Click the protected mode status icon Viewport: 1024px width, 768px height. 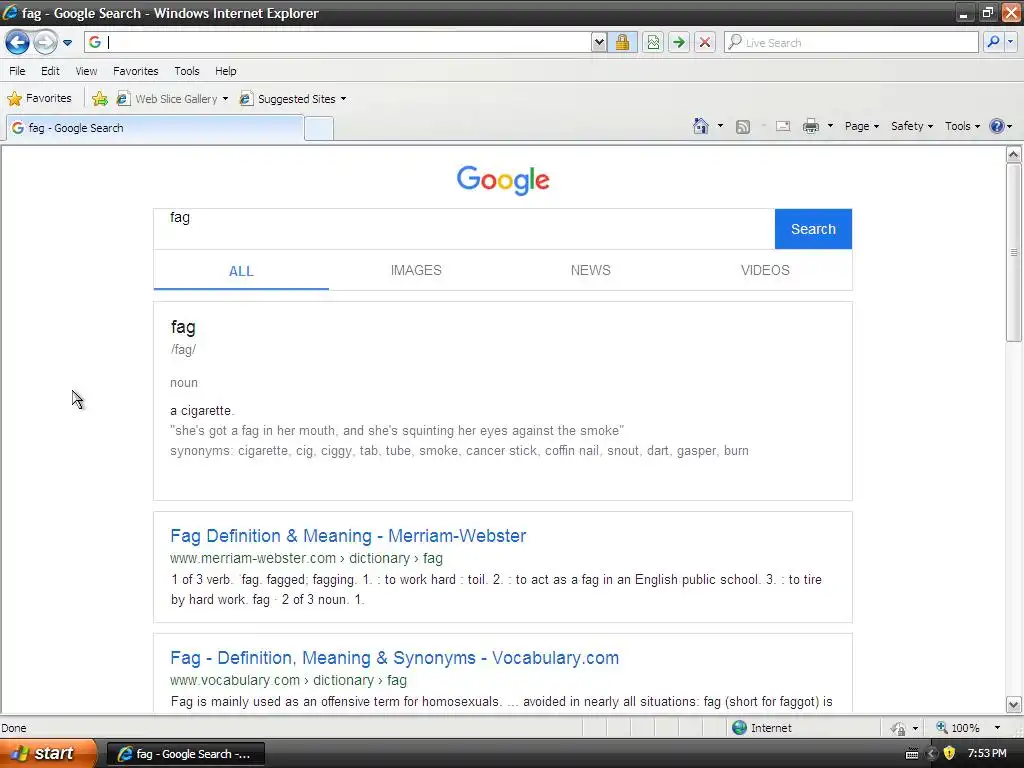pos(899,728)
